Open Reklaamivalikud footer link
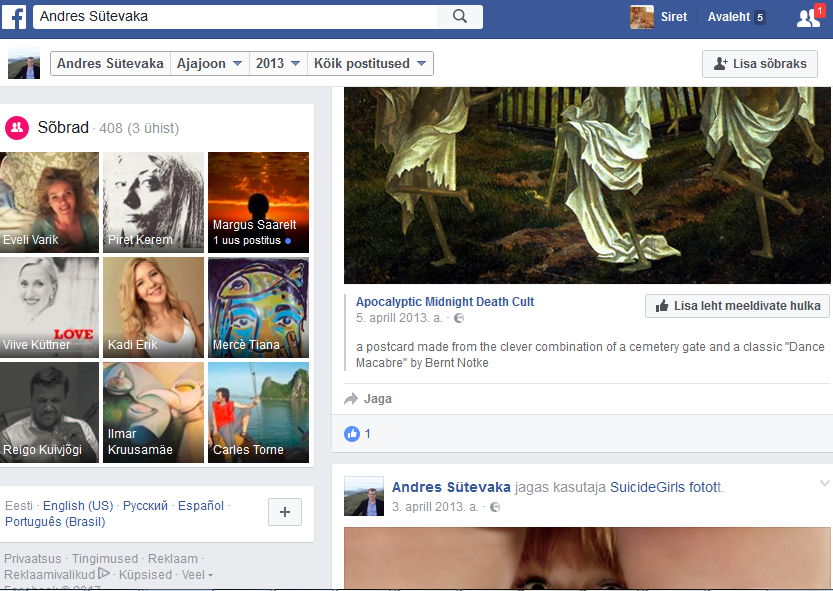The width and height of the screenshot is (833, 591). (50, 575)
